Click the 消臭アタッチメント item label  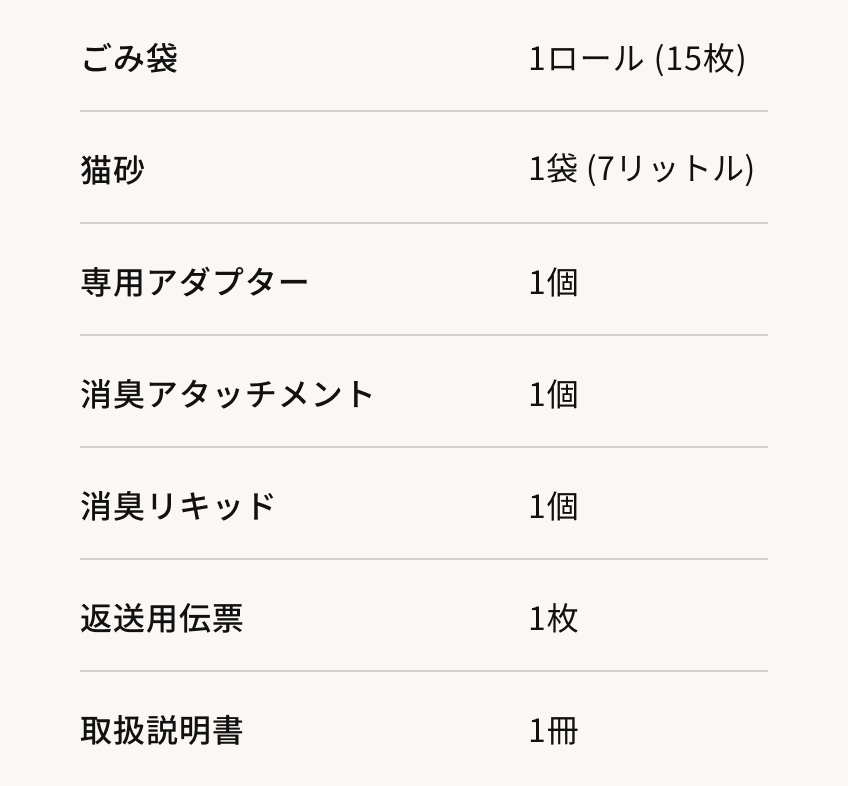[x=227, y=395]
